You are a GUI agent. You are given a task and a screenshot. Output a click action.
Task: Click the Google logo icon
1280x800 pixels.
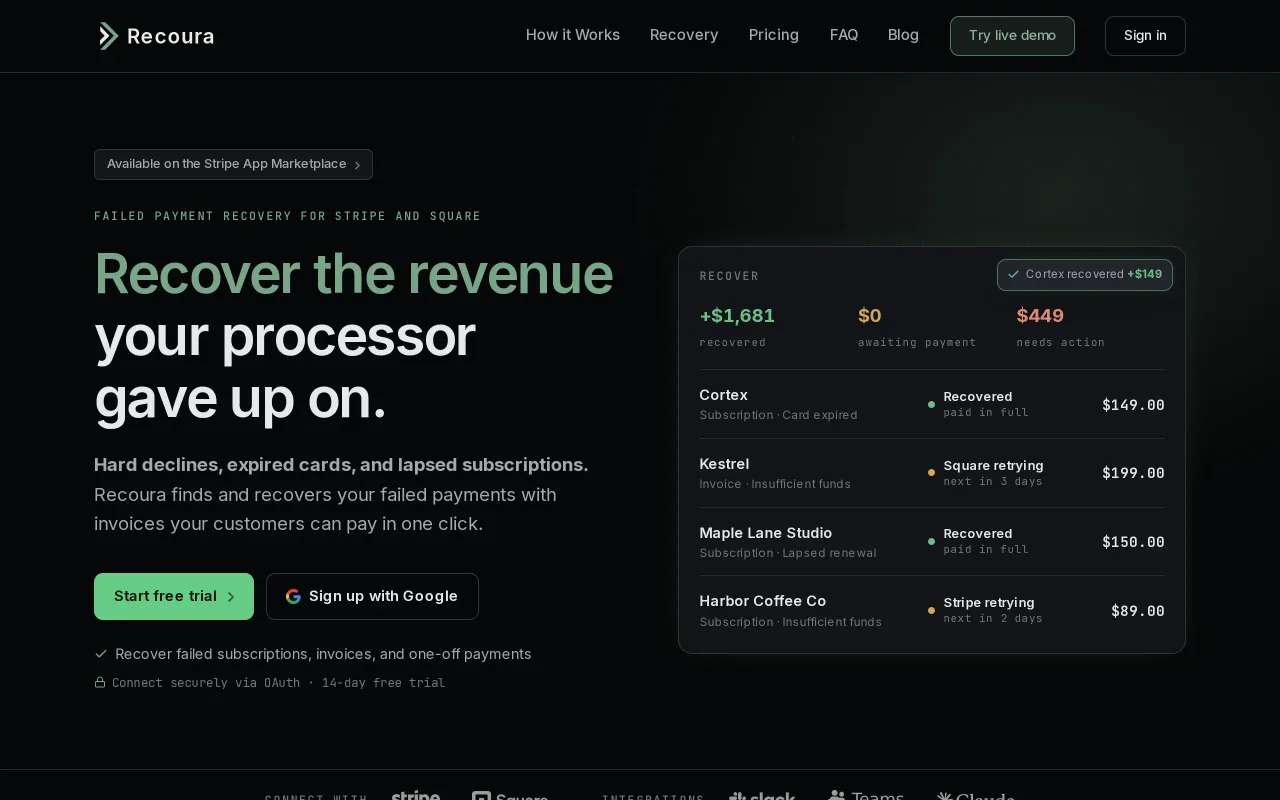[x=293, y=596]
